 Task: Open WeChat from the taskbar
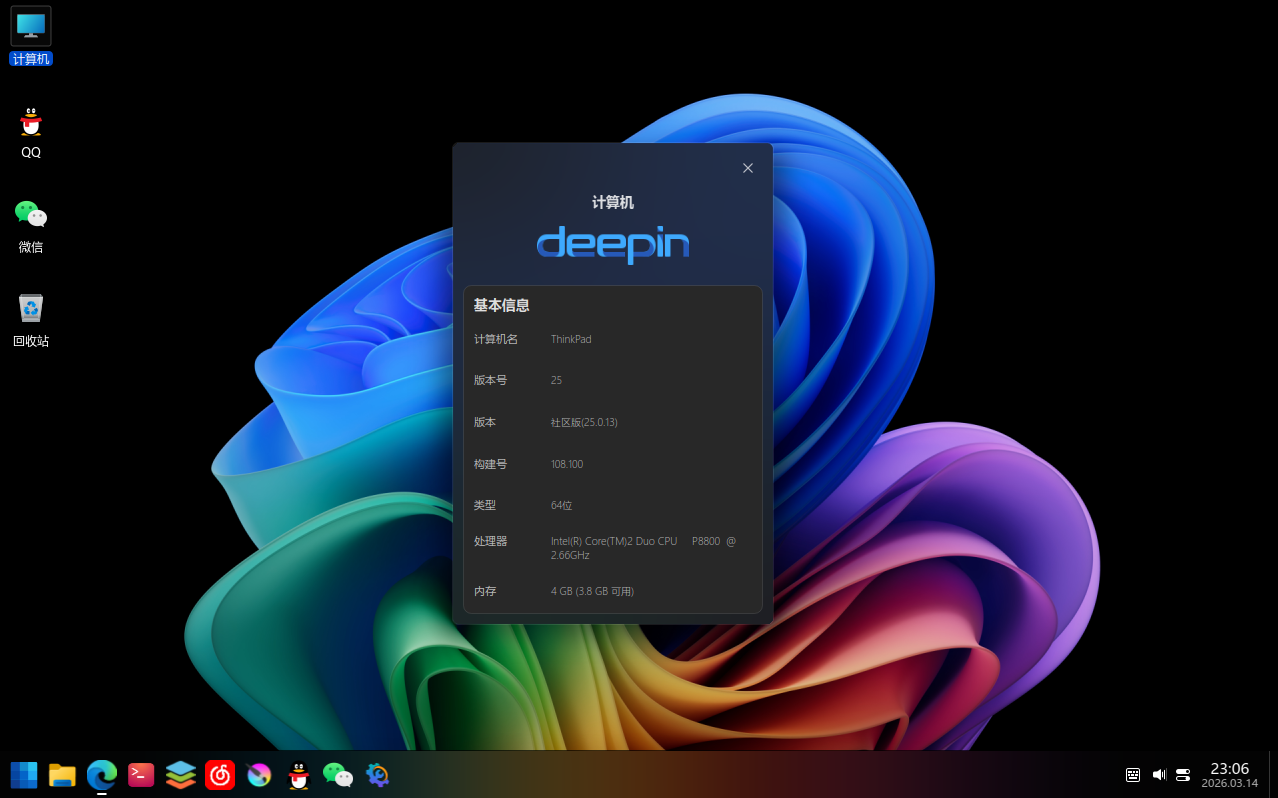click(337, 775)
